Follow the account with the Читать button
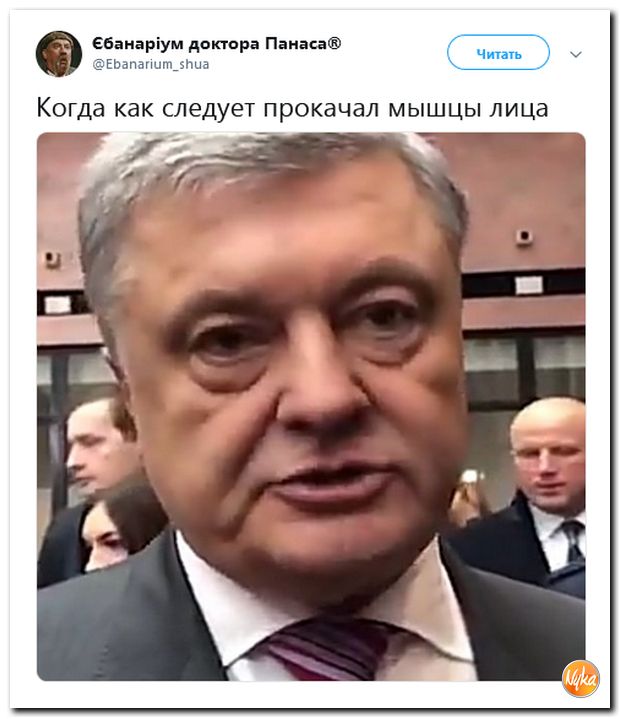This screenshot has height=719, width=621. 498,53
